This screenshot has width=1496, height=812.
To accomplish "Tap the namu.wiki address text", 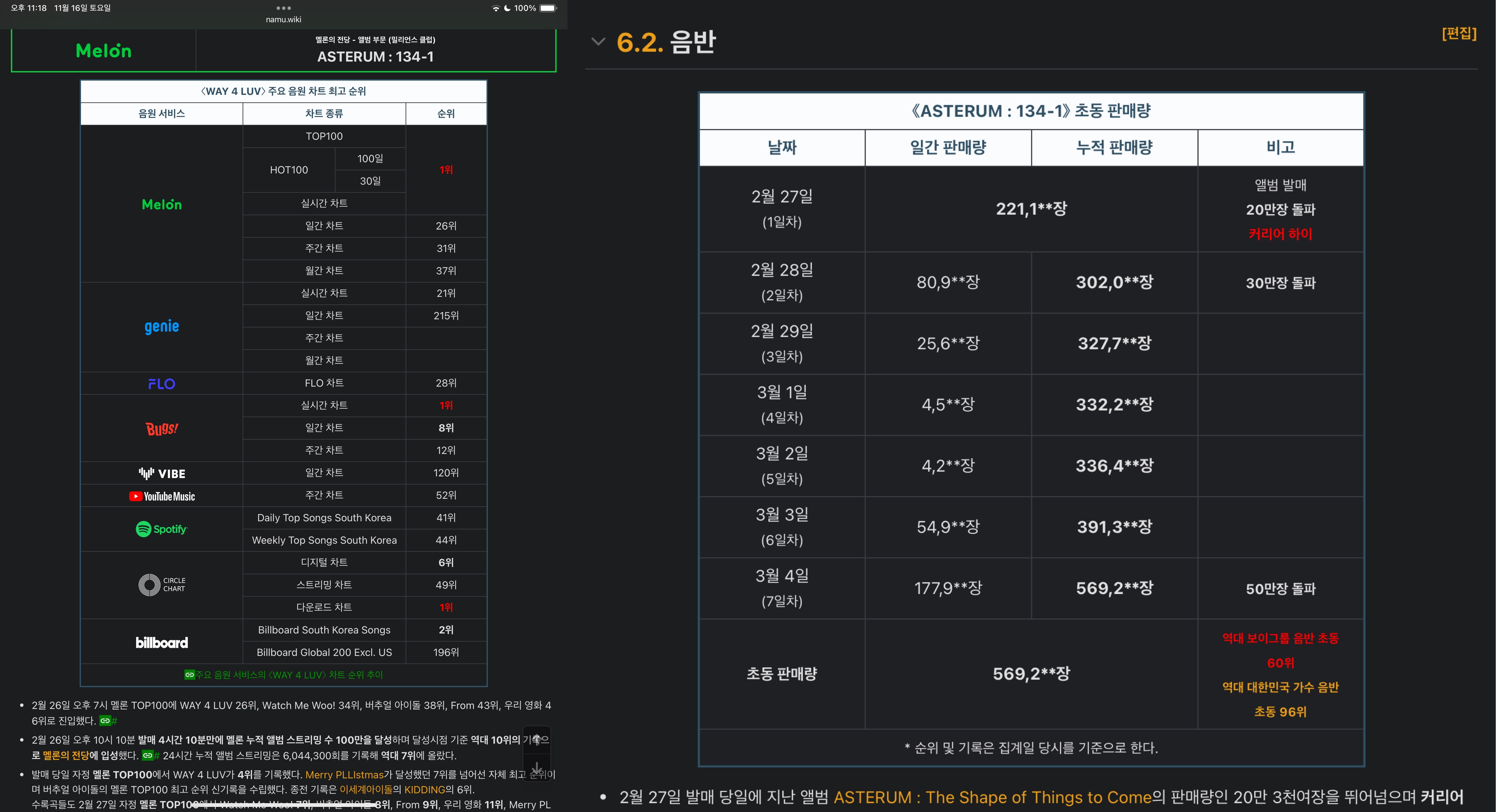I will coord(283,19).
